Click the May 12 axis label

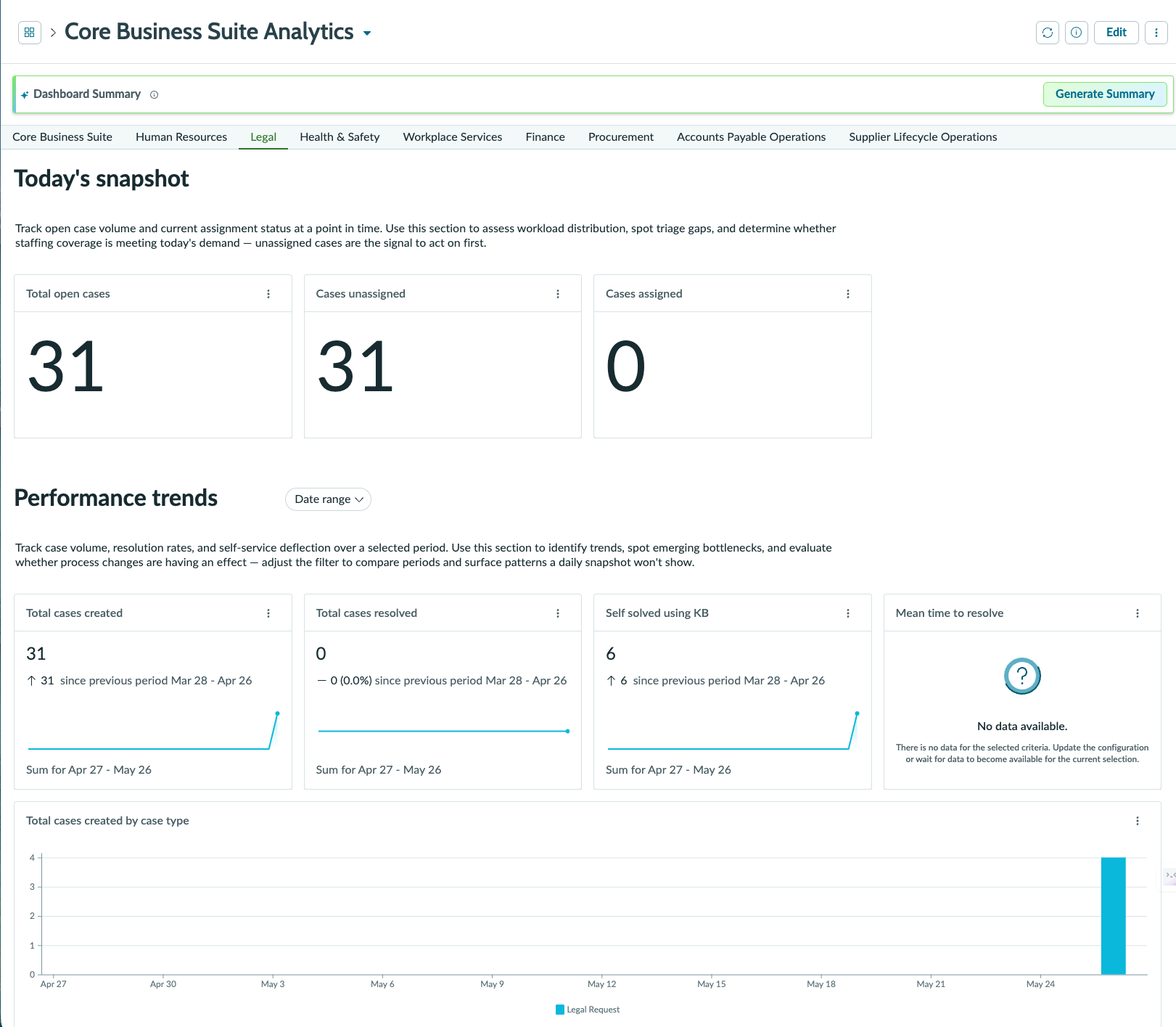[602, 984]
